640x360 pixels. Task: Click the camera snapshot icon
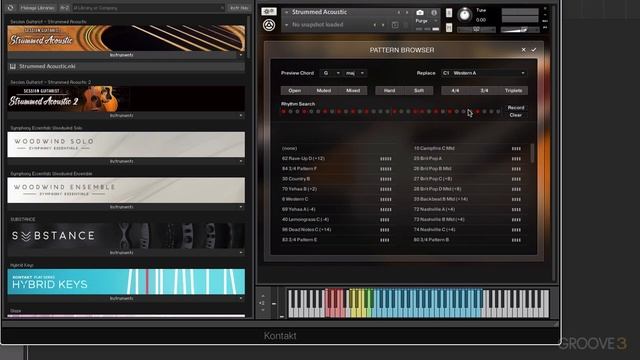(x=420, y=13)
